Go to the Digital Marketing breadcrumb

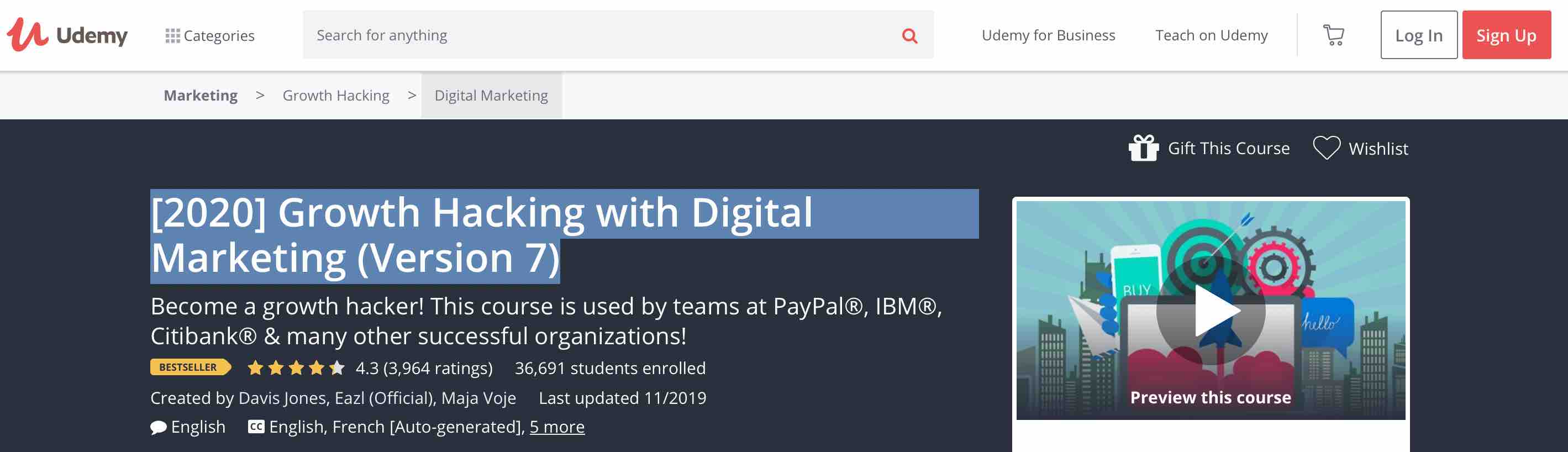pos(491,96)
